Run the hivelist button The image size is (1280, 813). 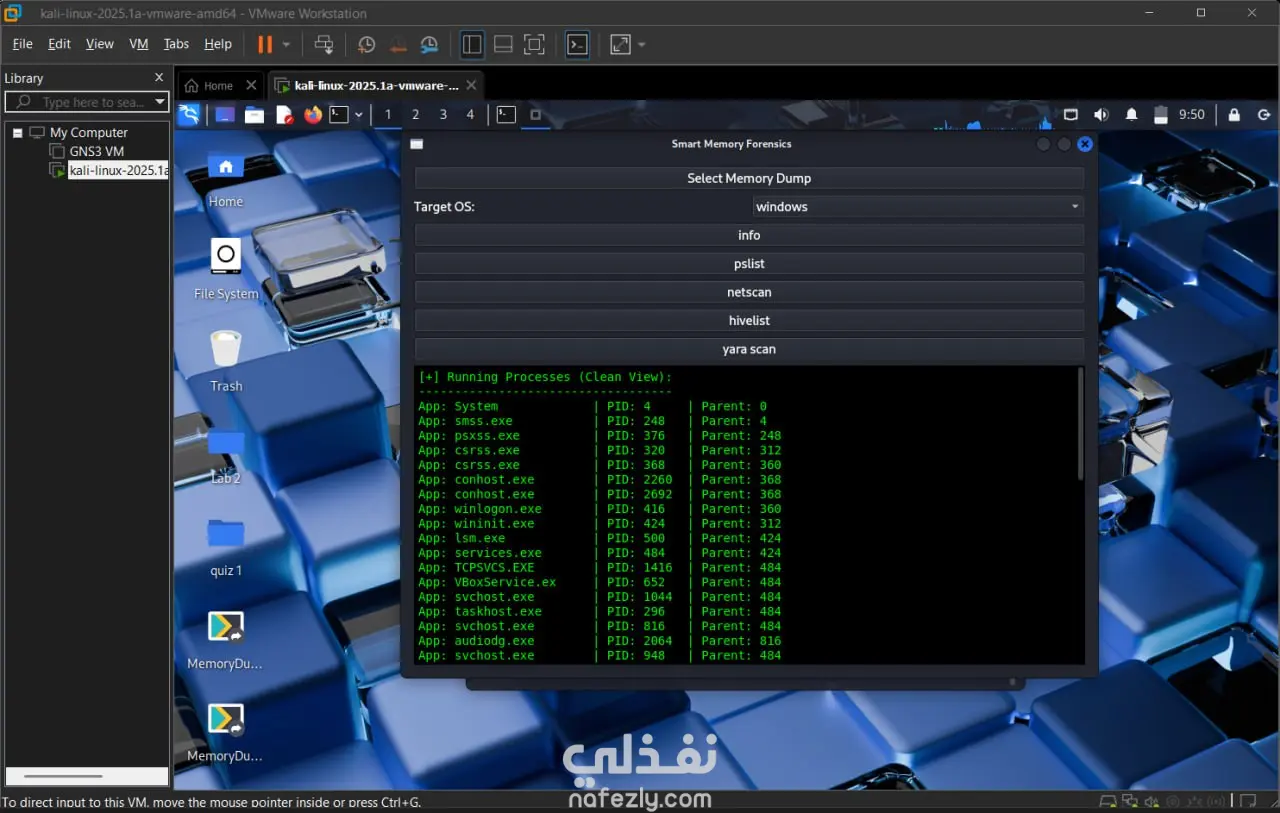749,320
